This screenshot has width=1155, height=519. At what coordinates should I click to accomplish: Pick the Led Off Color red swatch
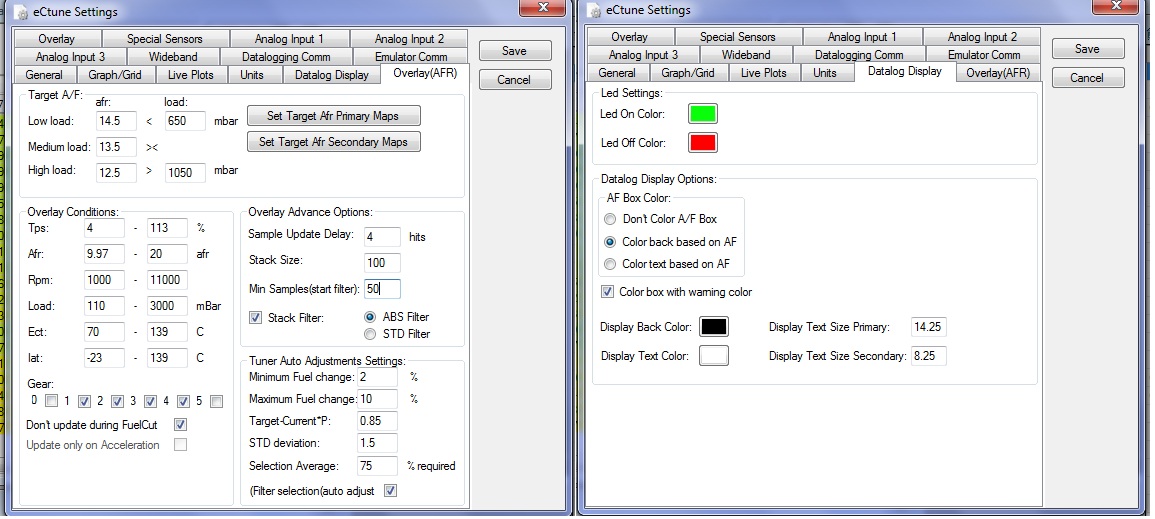(x=703, y=142)
